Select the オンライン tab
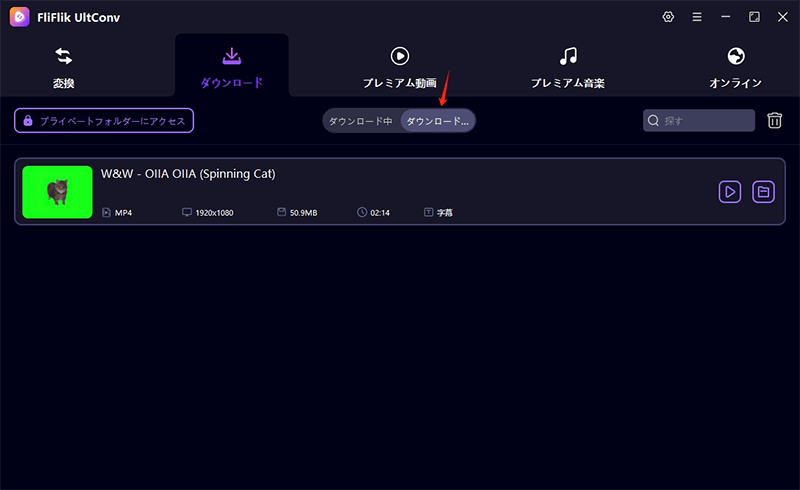 point(735,66)
